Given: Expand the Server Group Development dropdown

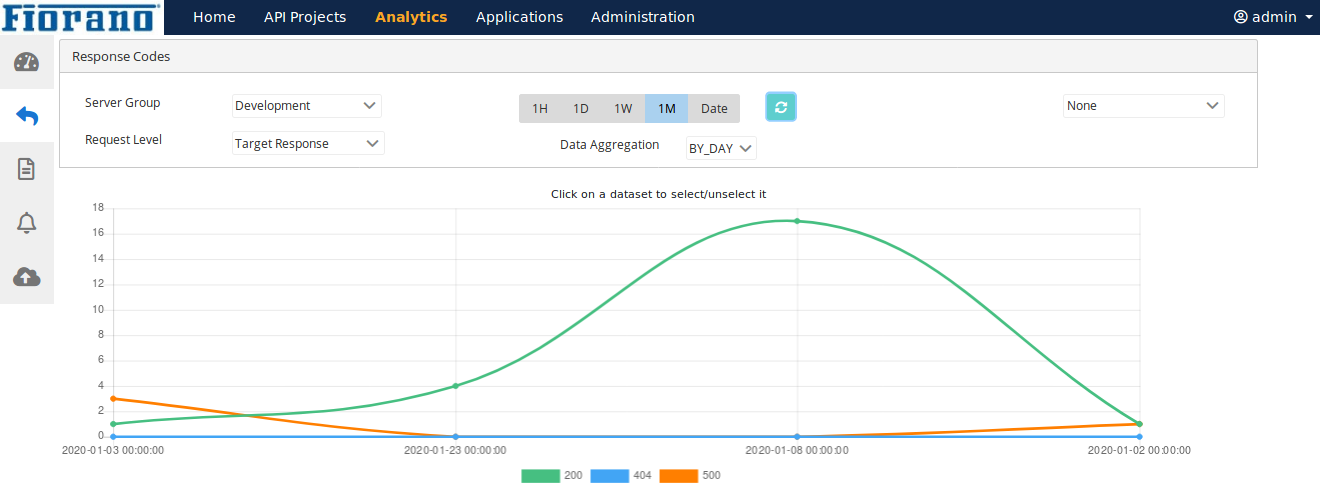Looking at the screenshot, I should pyautogui.click(x=307, y=106).
